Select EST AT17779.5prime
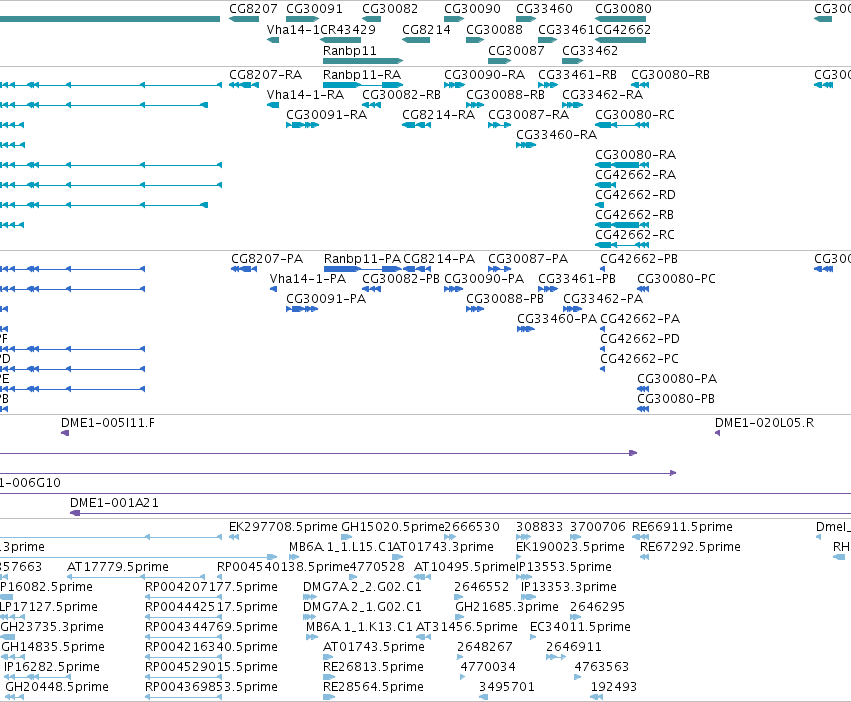The height and width of the screenshot is (702, 851). point(136,577)
